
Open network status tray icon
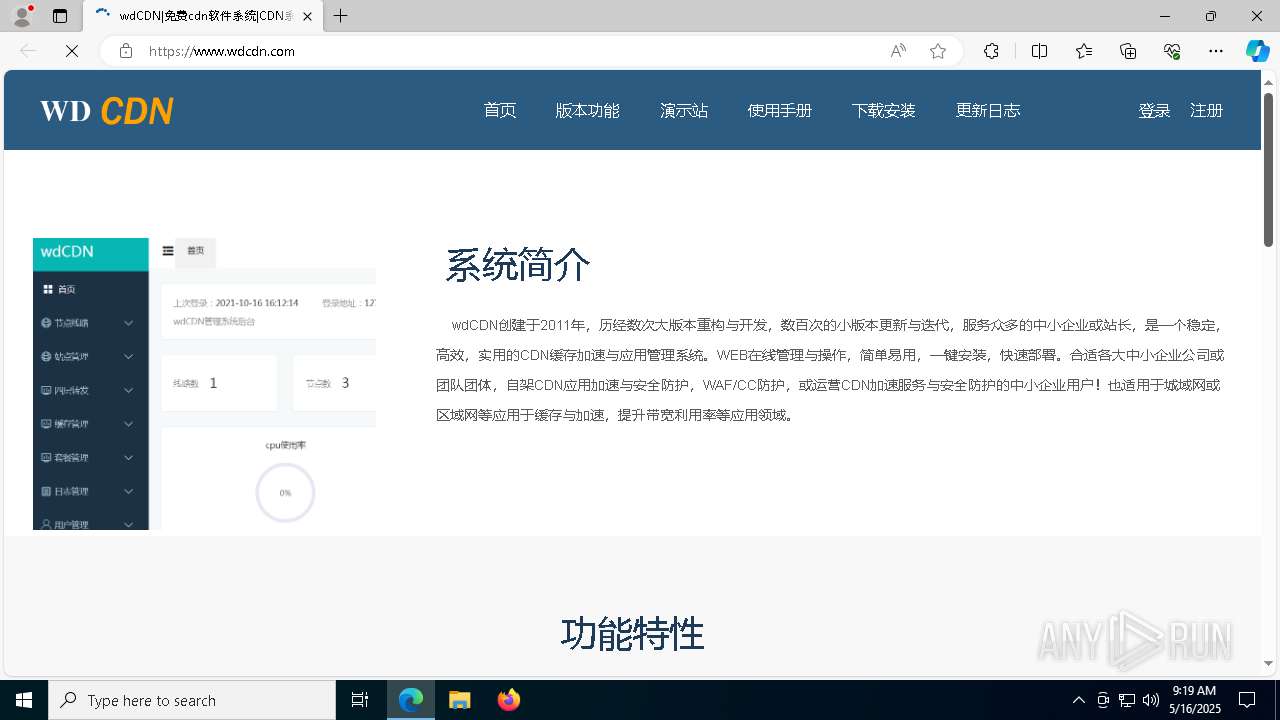pyautogui.click(x=1127, y=700)
